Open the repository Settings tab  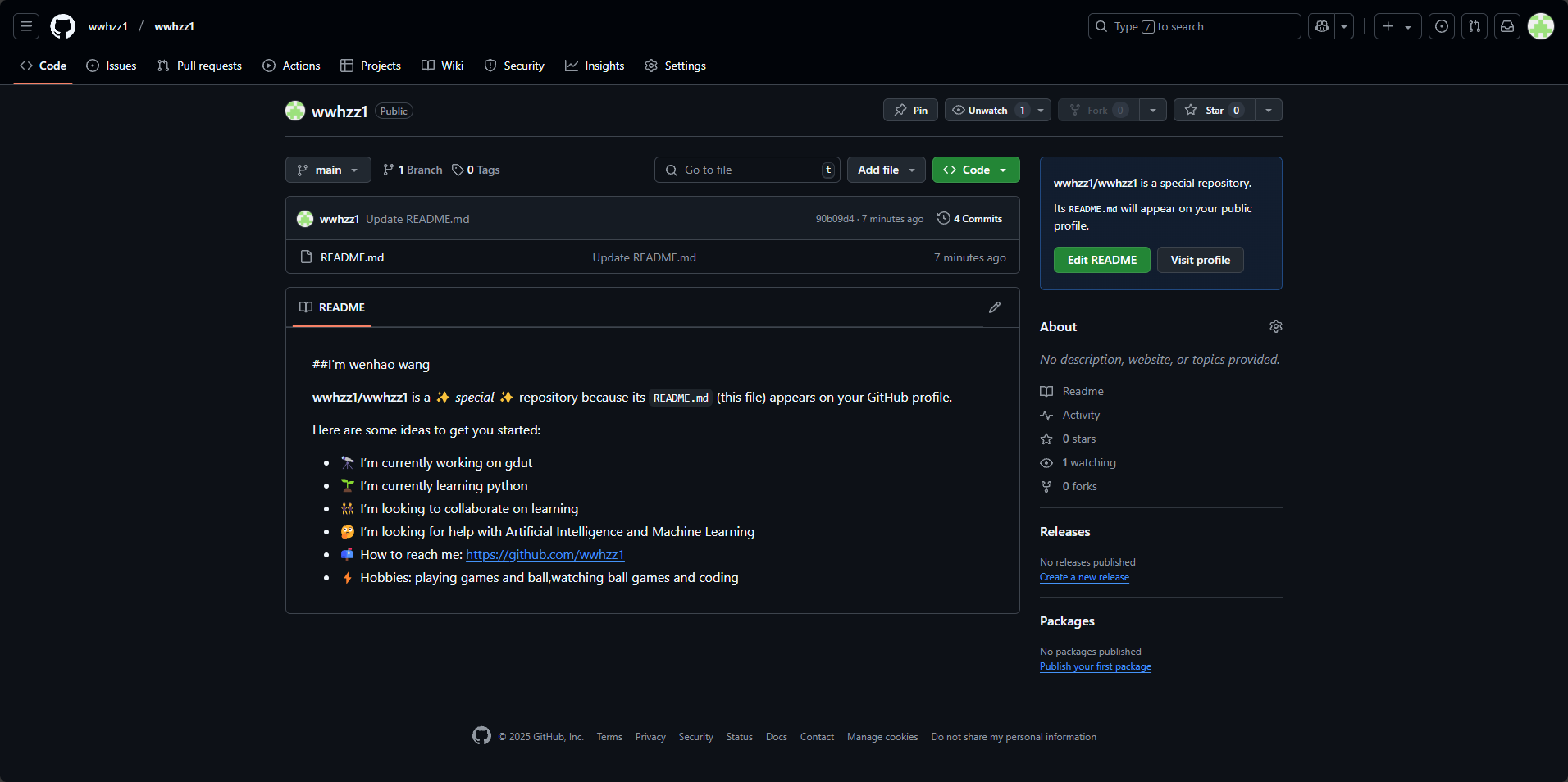tap(675, 66)
